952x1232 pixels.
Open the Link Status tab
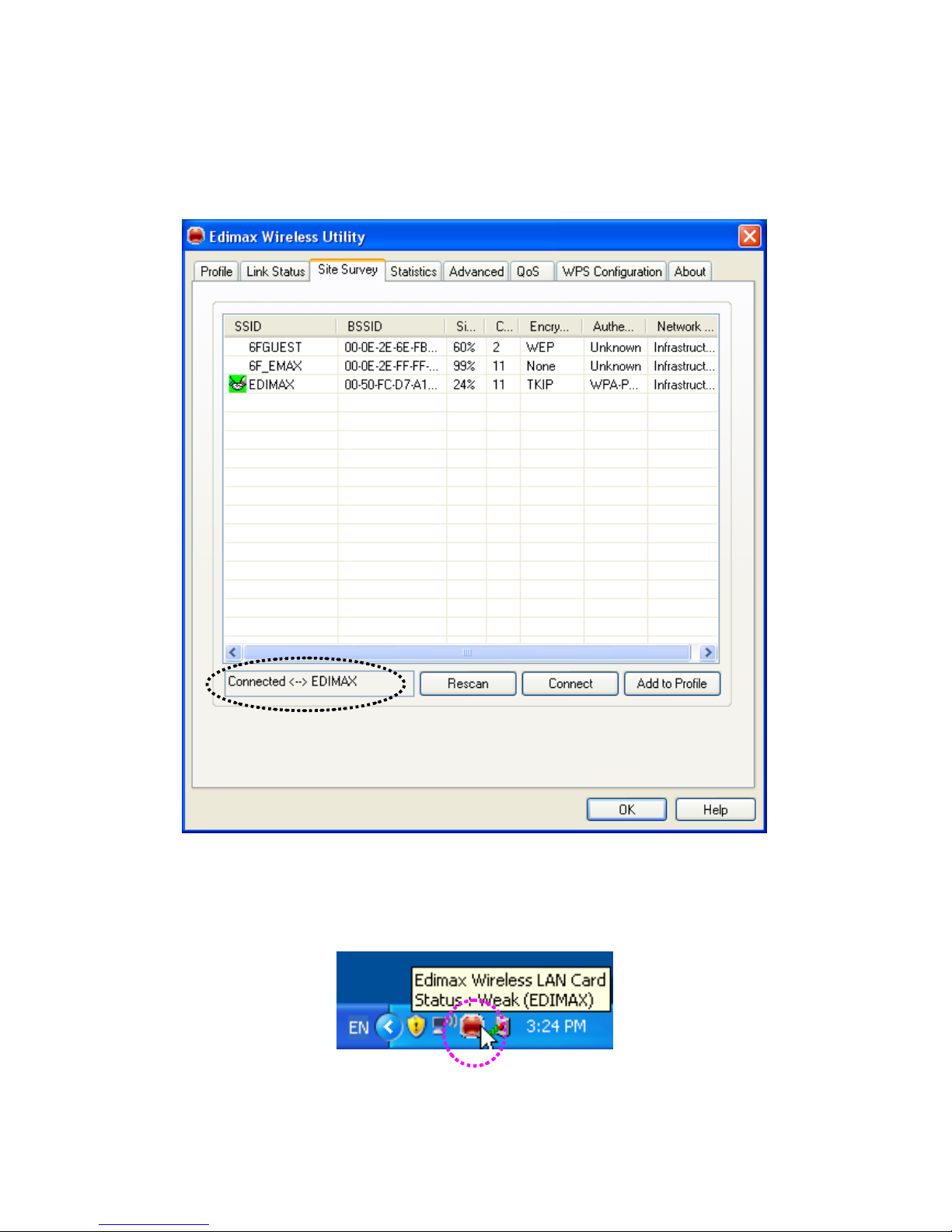click(275, 271)
